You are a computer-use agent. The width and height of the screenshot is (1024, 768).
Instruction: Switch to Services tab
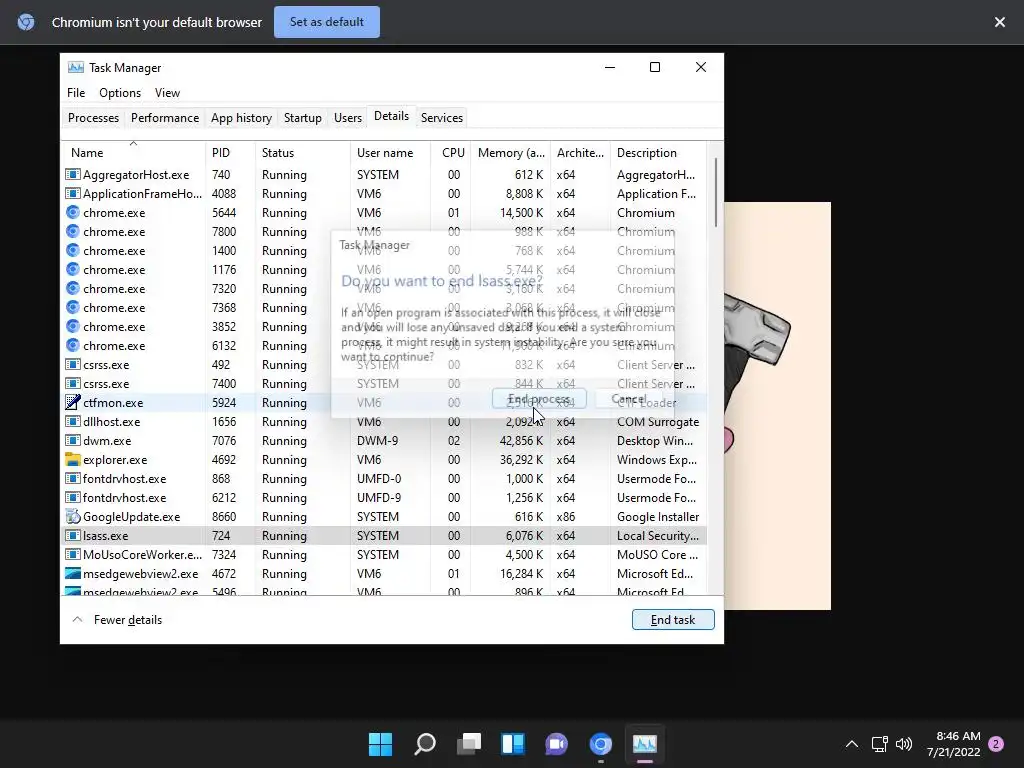[x=441, y=118]
